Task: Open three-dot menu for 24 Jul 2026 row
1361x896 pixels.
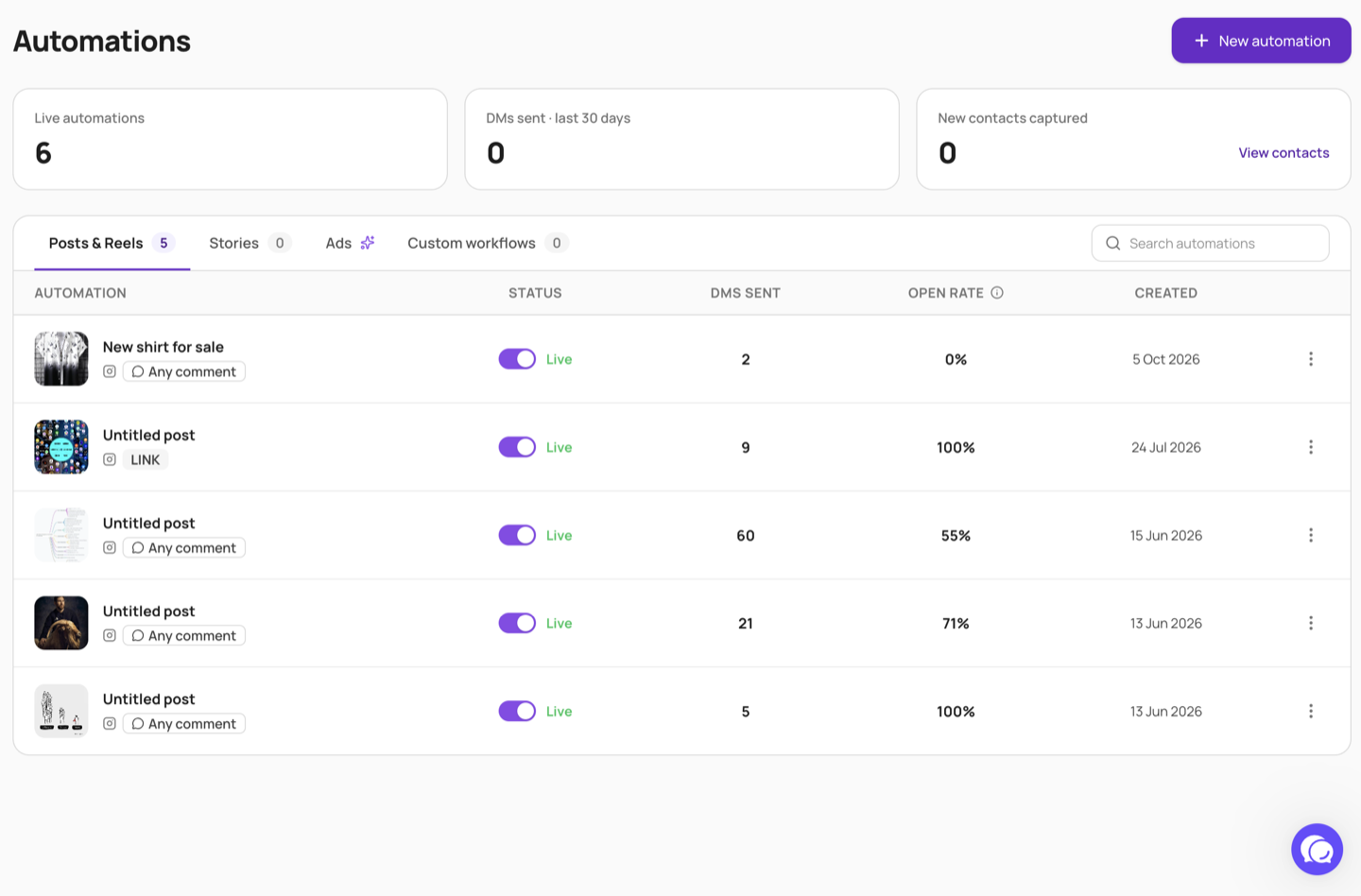Action: [1310, 447]
